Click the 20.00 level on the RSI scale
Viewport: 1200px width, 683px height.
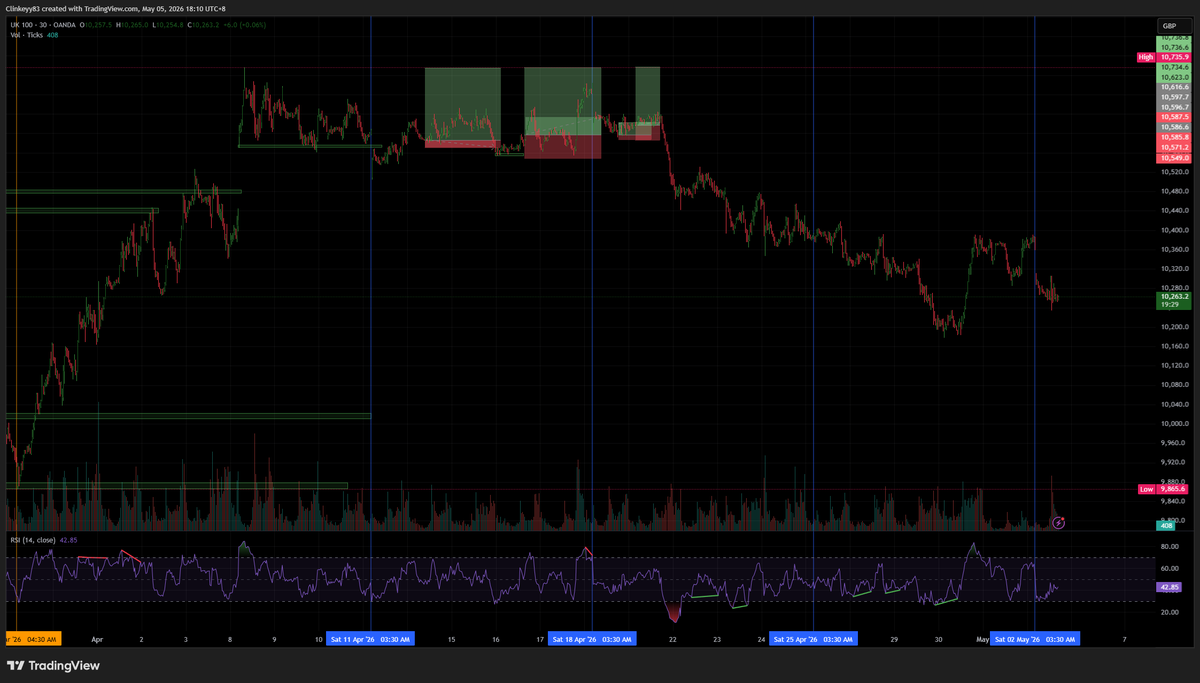point(1169,611)
